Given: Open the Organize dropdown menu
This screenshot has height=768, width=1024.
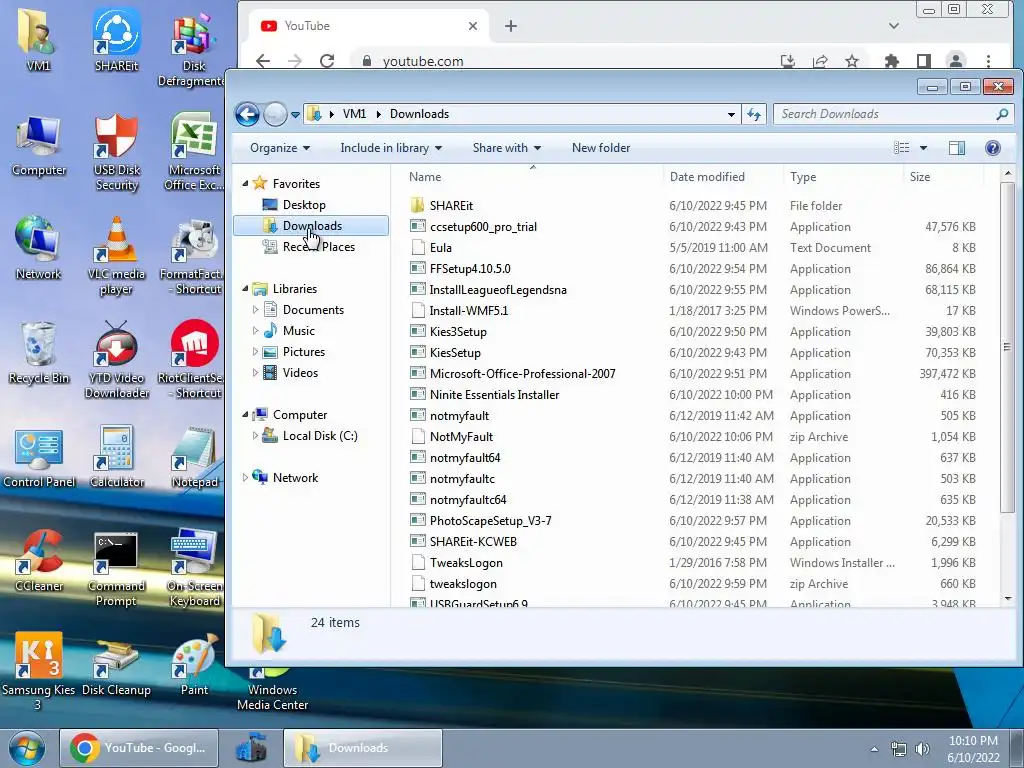Looking at the screenshot, I should (x=280, y=148).
